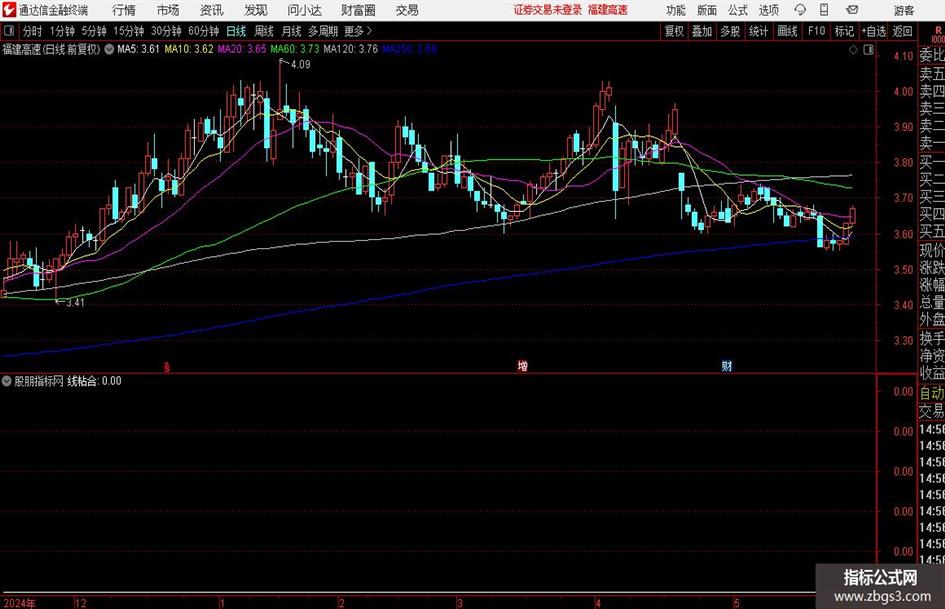The height and width of the screenshot is (609, 945).
Task: Click the 增 event marker on chart
Action: point(523,365)
